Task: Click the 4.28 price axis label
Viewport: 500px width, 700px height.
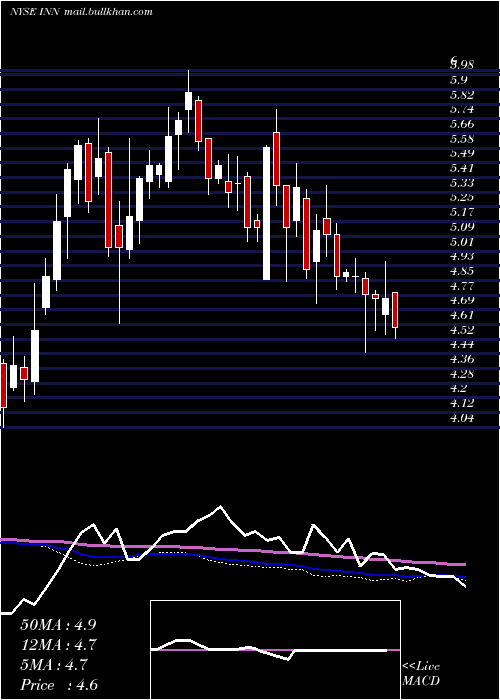Action: point(462,373)
